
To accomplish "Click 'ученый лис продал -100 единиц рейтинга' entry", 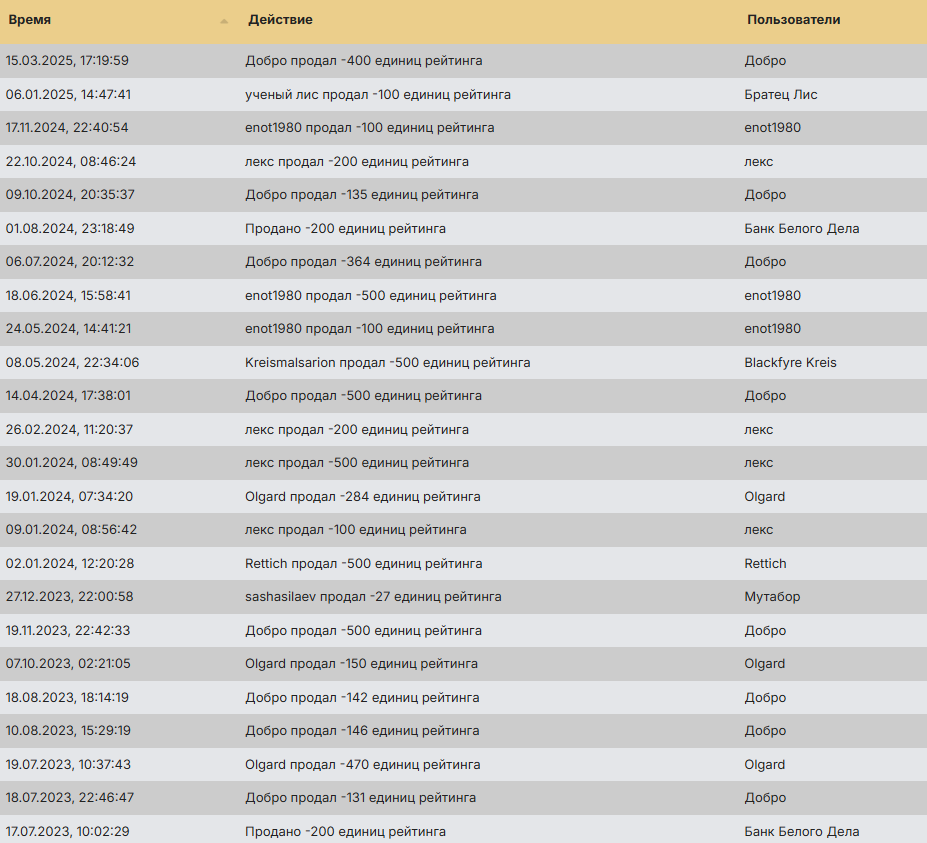I will (x=378, y=95).
